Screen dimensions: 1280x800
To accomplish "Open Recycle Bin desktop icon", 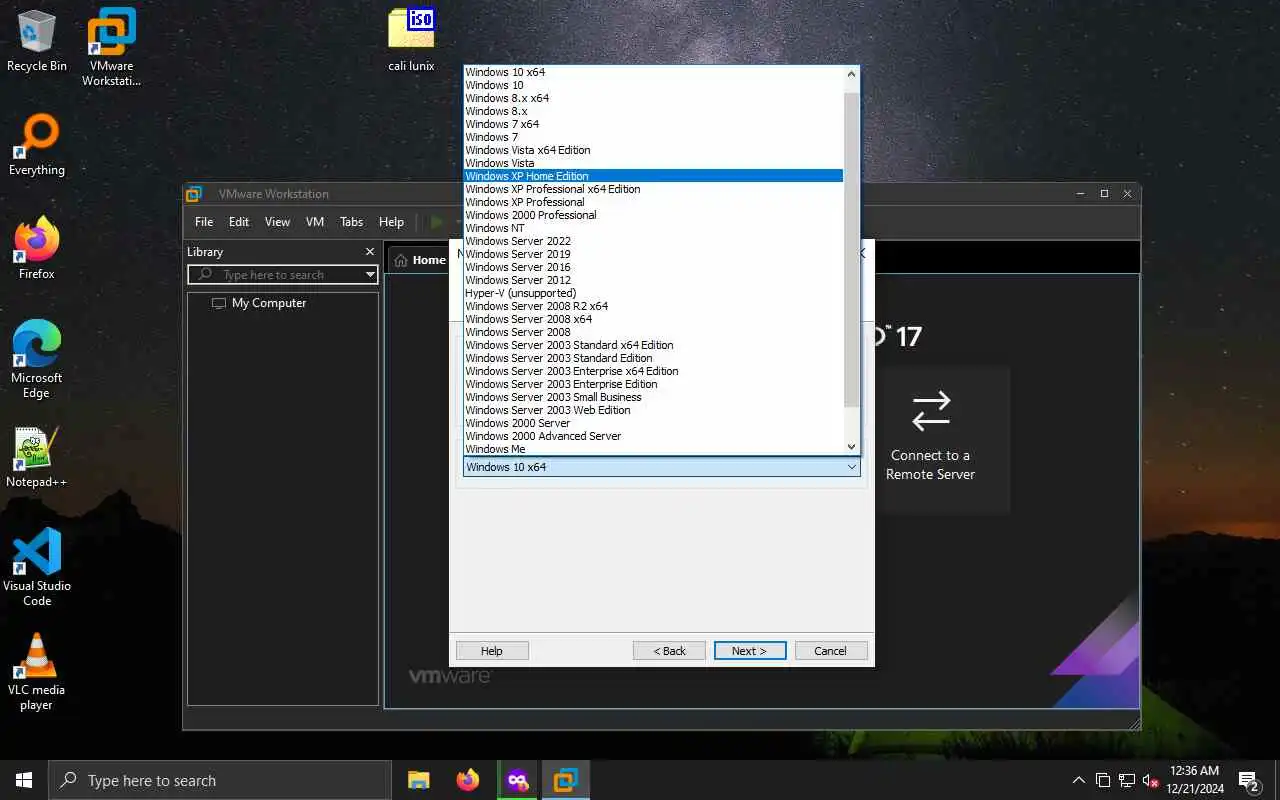I will (x=37, y=42).
